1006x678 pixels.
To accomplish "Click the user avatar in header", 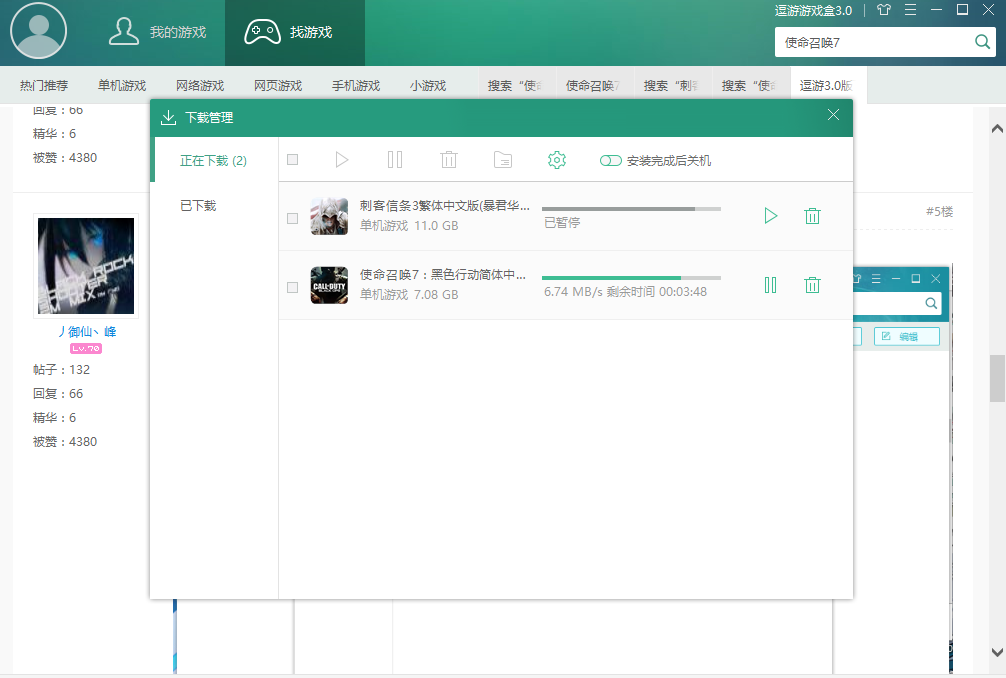I will (x=38, y=31).
